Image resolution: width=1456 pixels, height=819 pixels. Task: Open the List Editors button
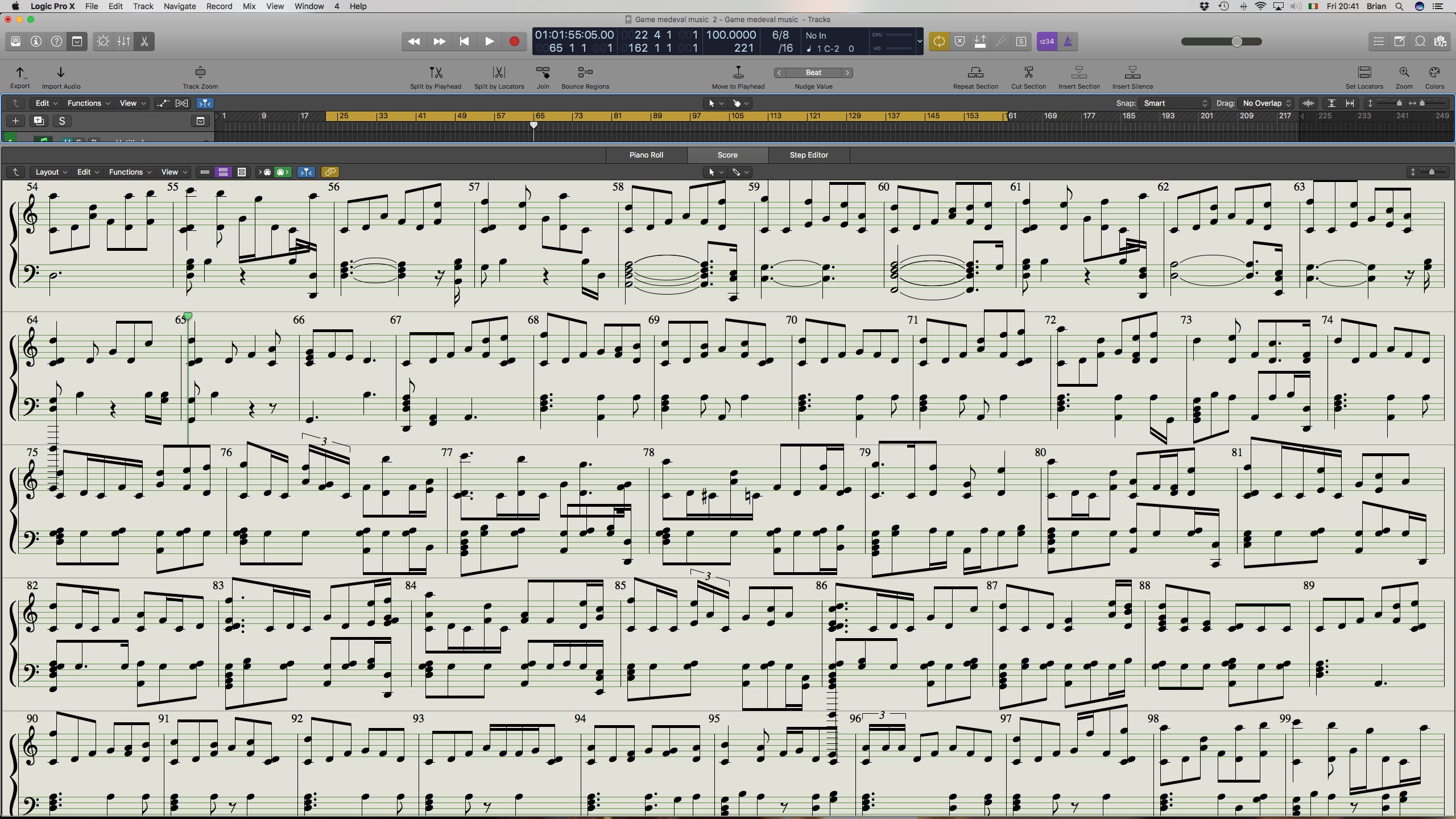click(x=1379, y=42)
